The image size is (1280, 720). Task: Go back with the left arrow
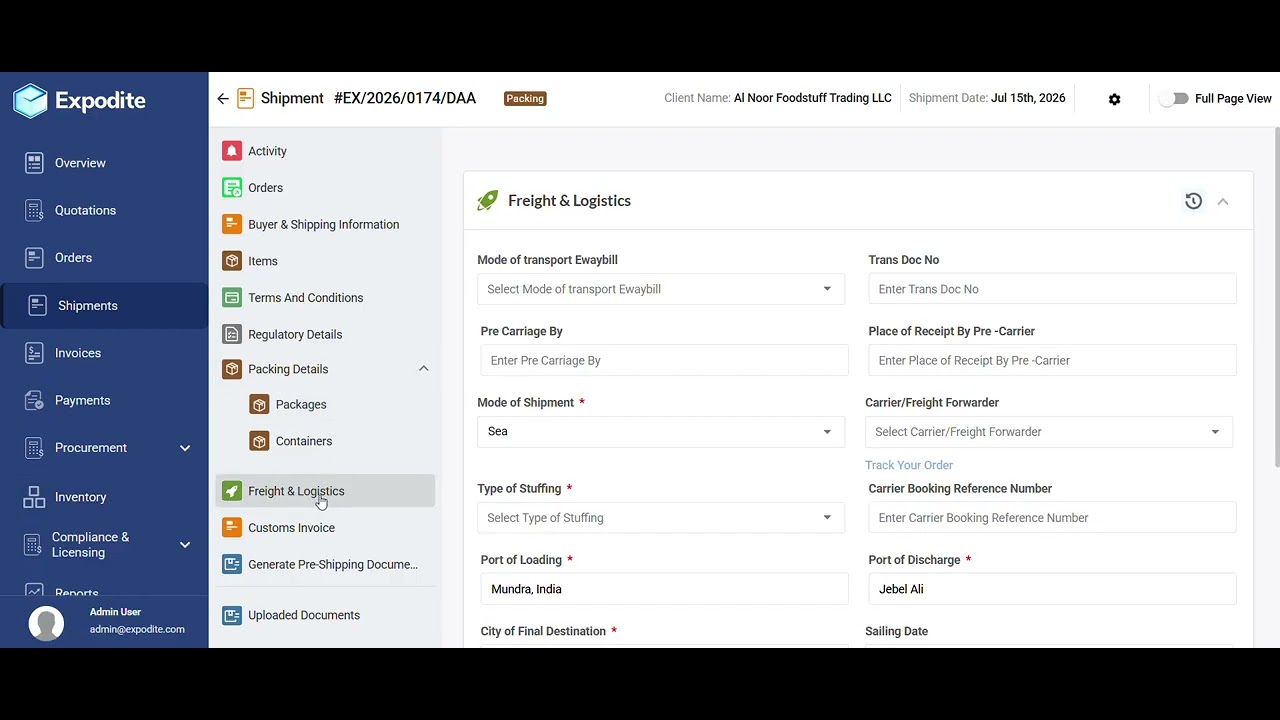point(223,99)
